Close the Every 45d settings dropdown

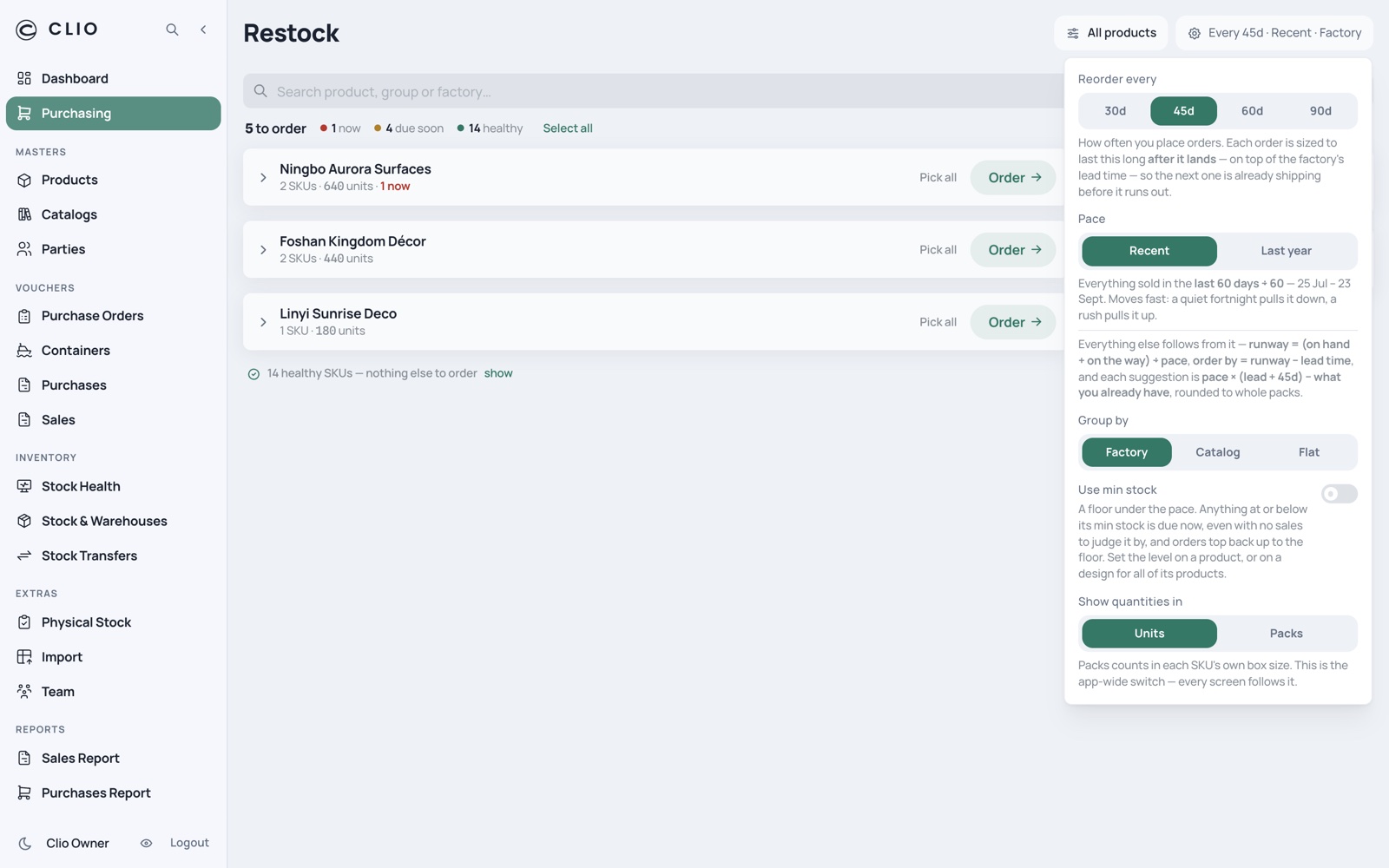pyautogui.click(x=1274, y=33)
